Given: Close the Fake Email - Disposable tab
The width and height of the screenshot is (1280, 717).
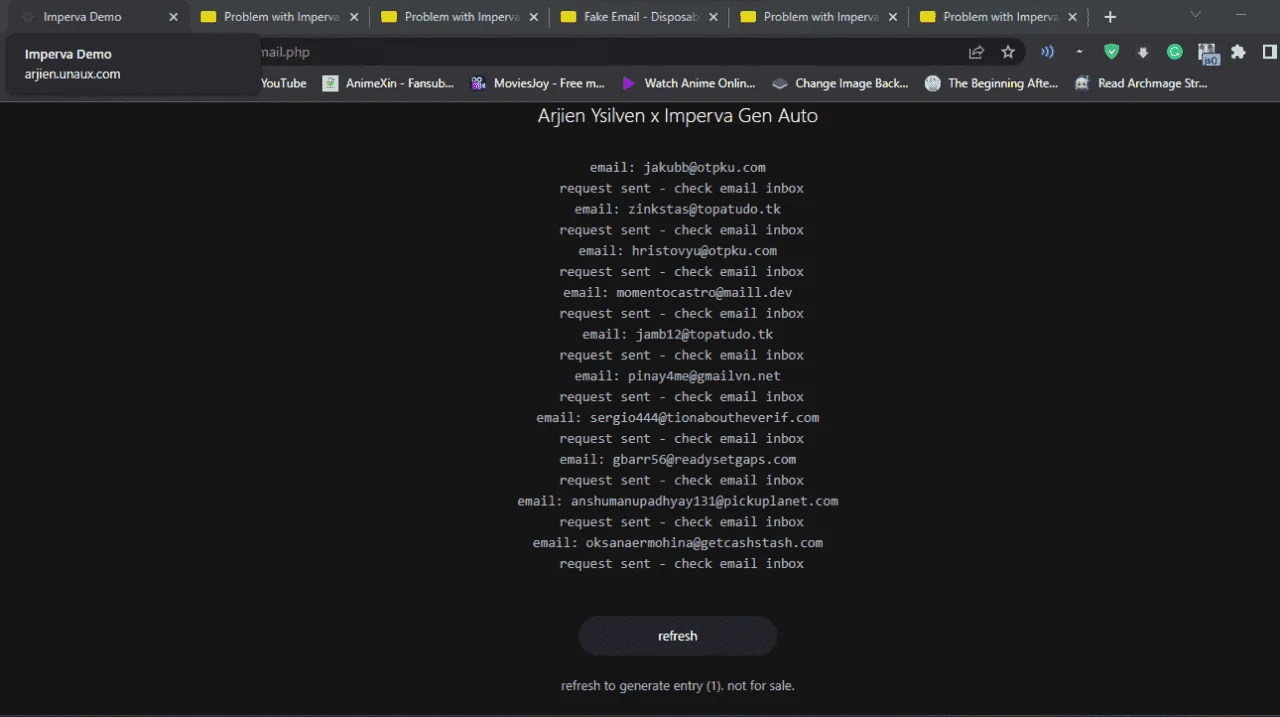Looking at the screenshot, I should click(x=714, y=17).
